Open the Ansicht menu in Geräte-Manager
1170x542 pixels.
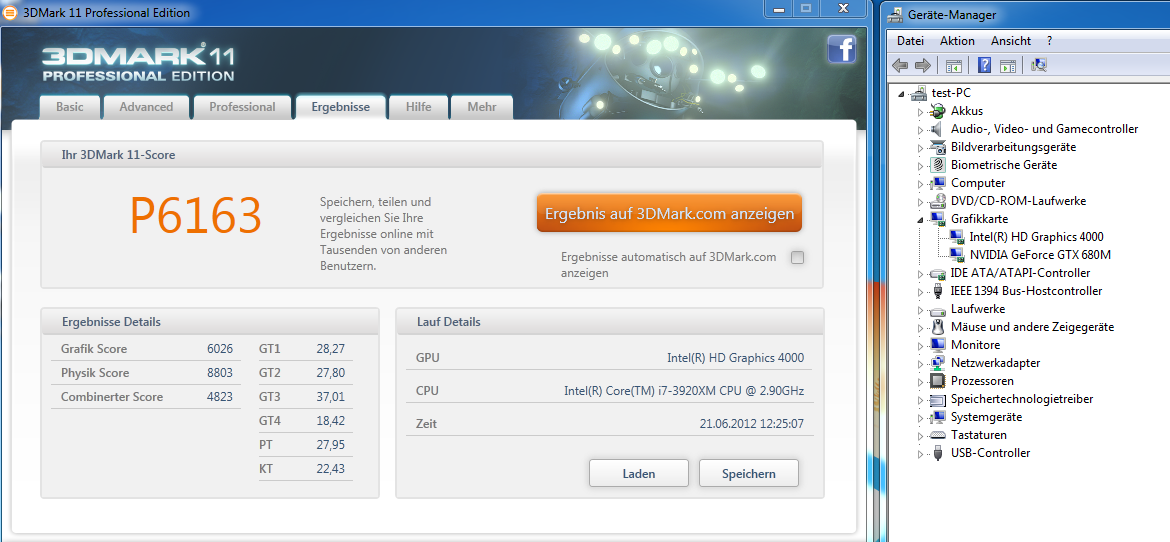coord(1011,41)
